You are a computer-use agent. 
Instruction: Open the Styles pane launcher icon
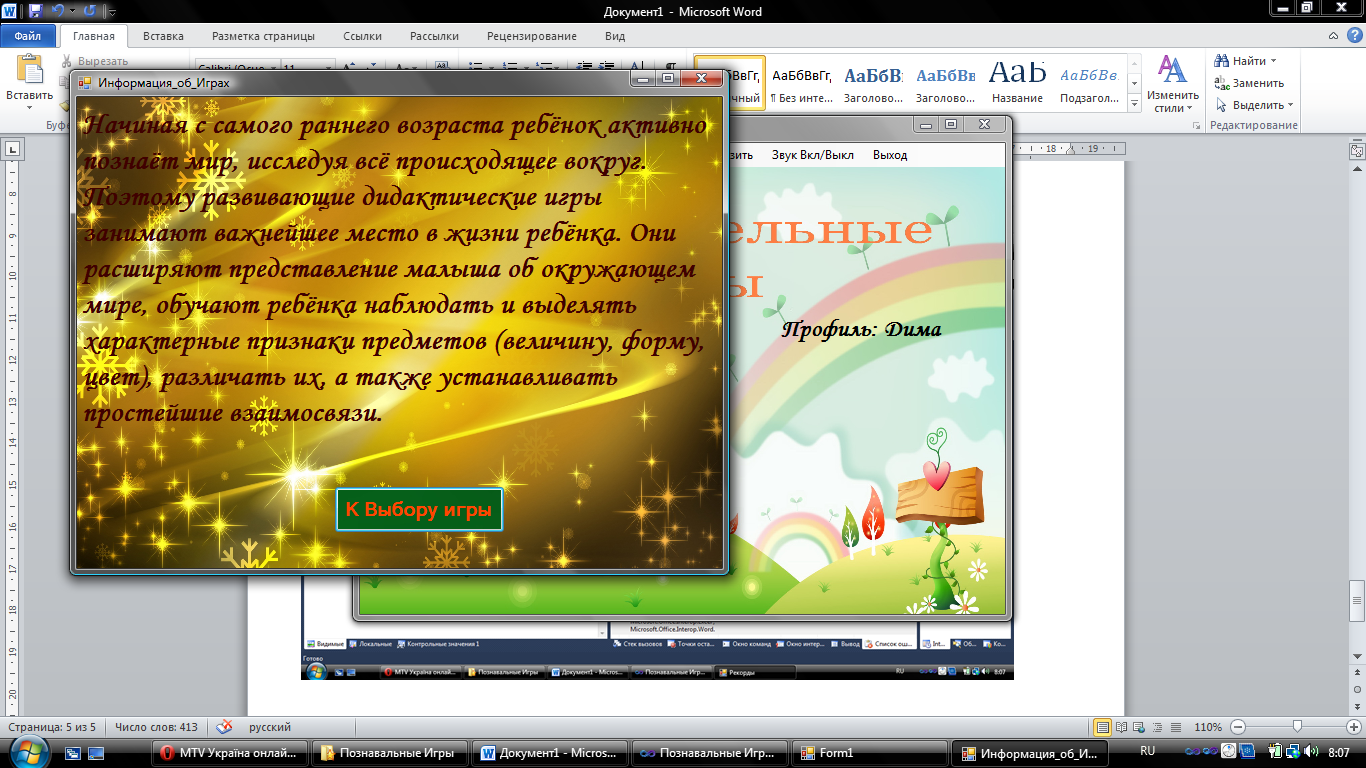(1197, 126)
